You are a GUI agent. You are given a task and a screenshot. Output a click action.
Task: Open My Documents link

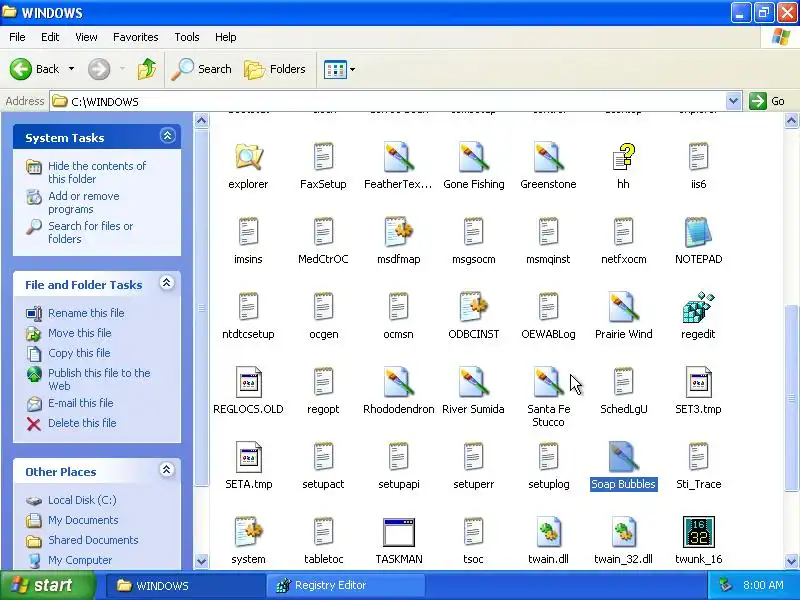83,520
